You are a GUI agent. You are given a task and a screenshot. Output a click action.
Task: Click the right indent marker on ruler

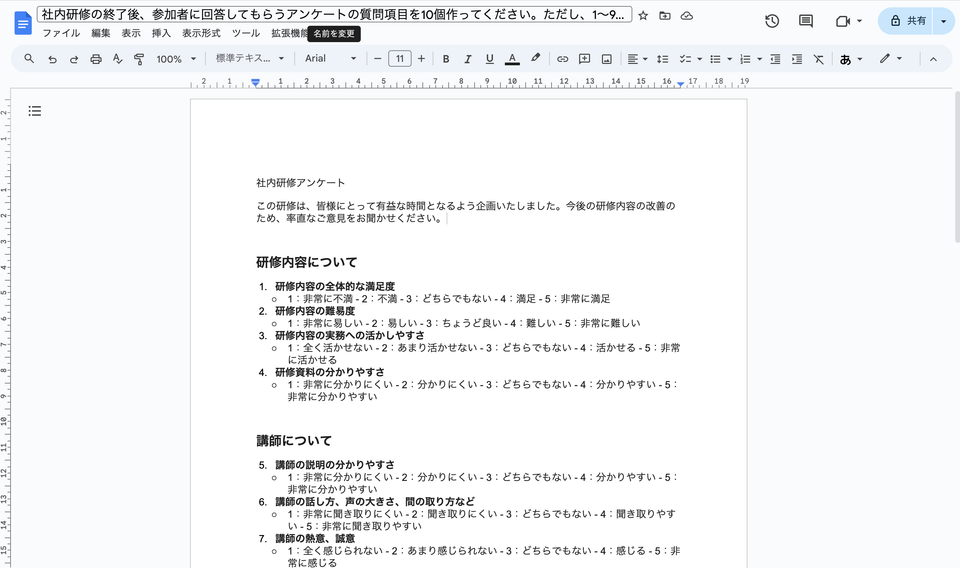(x=680, y=84)
